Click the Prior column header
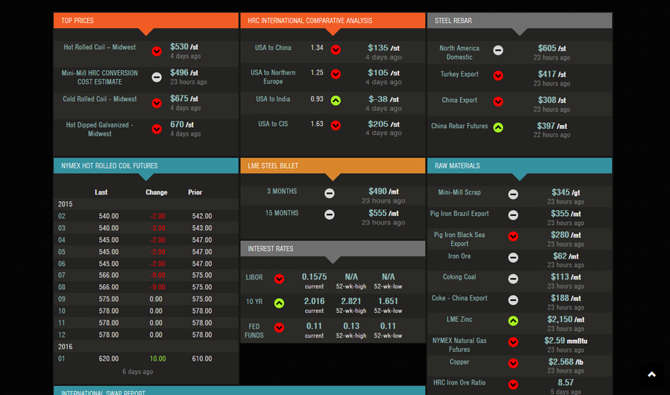The height and width of the screenshot is (395, 670). coord(195,192)
